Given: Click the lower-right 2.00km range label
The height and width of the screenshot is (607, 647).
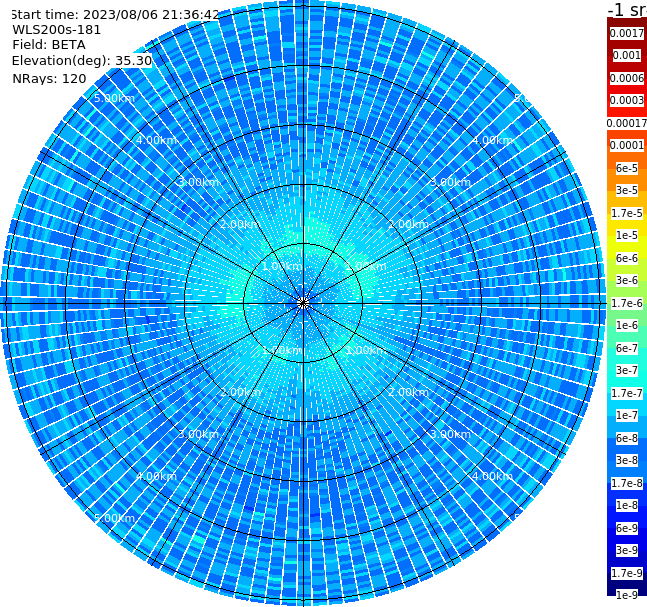Looking at the screenshot, I should [408, 392].
